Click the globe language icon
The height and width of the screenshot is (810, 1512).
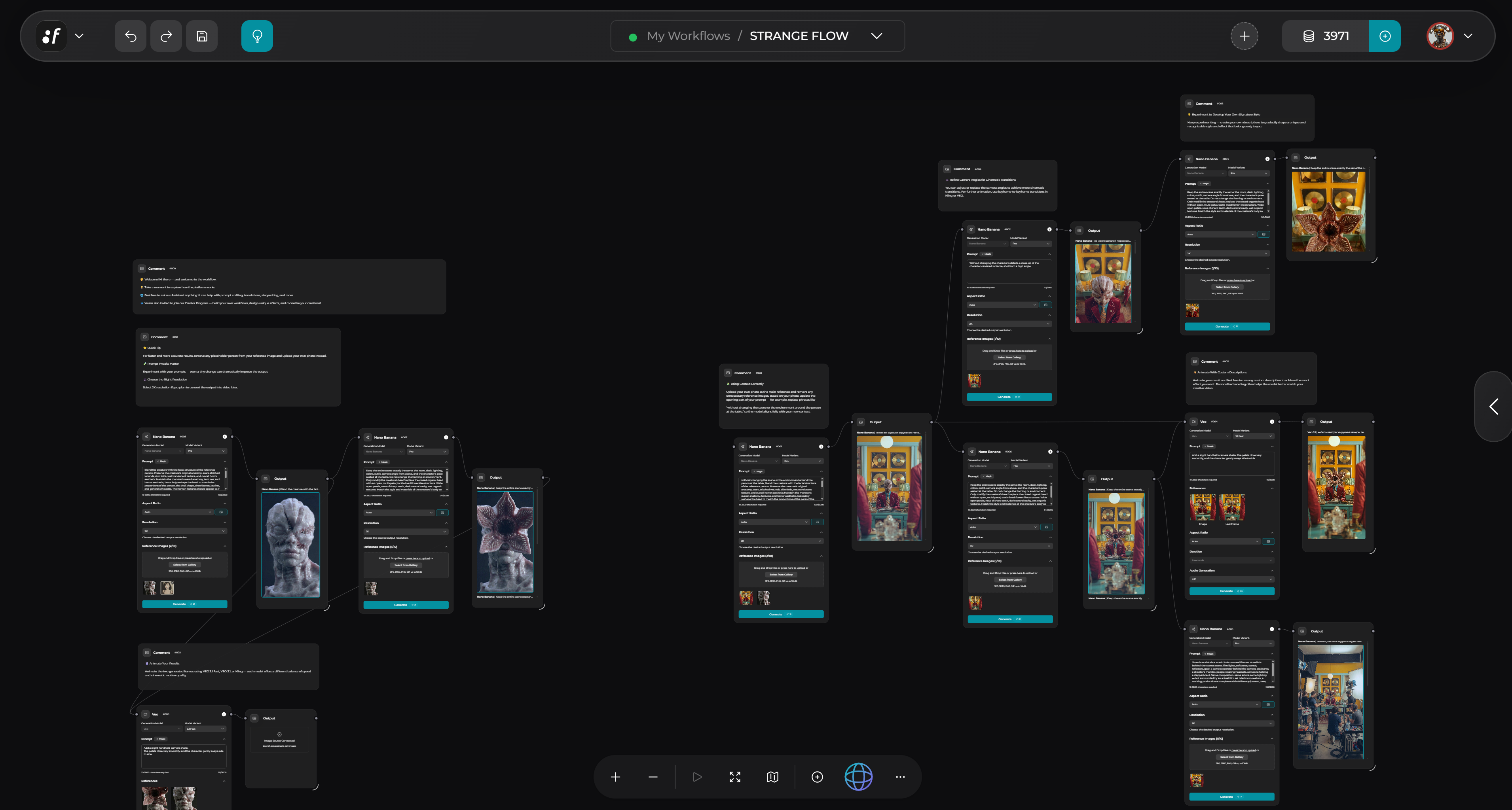tap(859, 777)
